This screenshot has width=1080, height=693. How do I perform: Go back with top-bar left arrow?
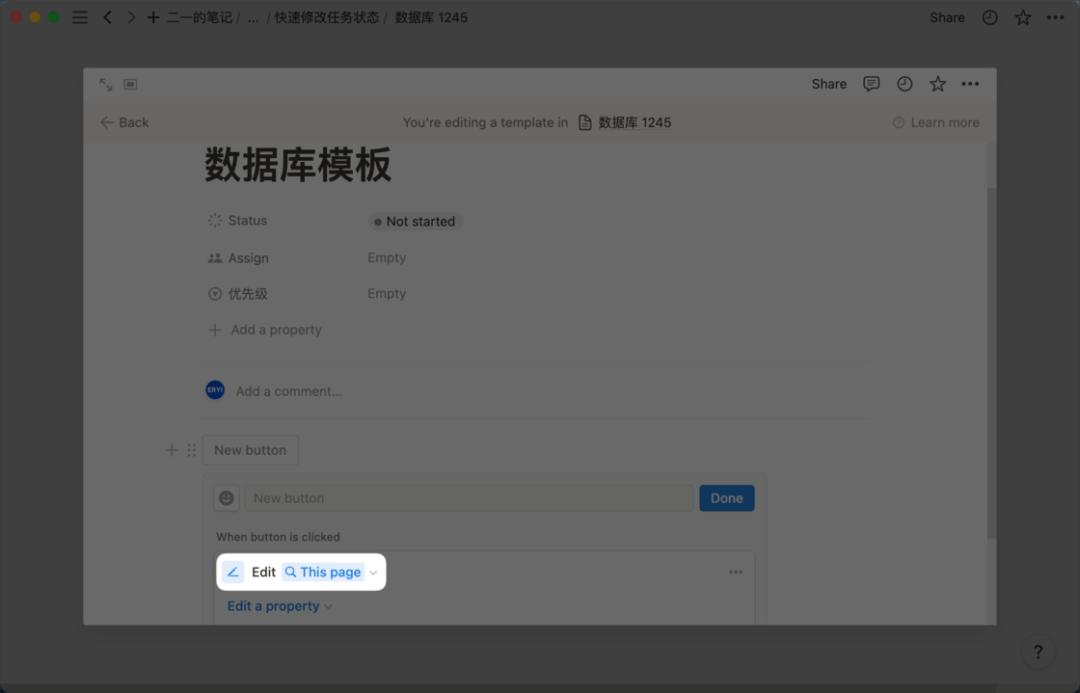(107, 17)
